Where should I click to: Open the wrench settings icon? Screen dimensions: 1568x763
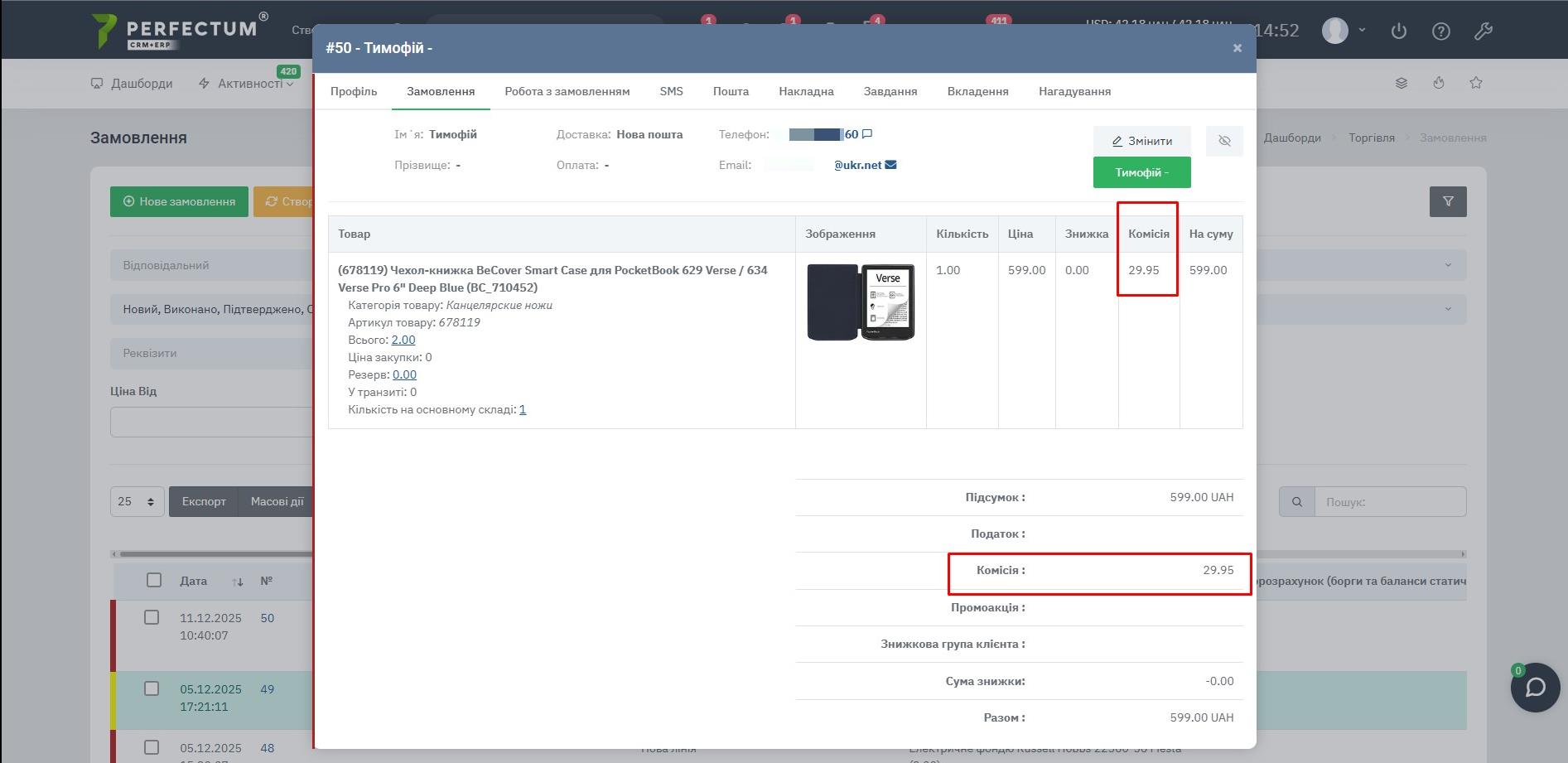[1483, 31]
